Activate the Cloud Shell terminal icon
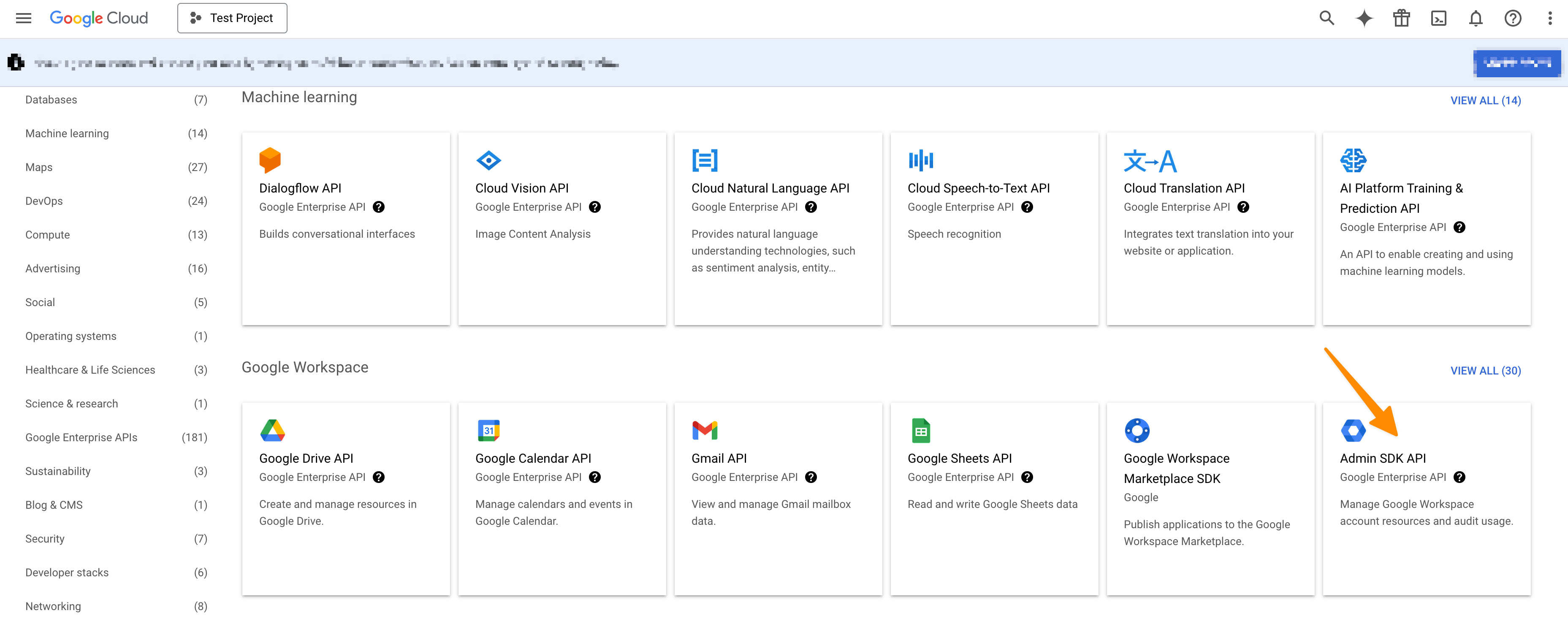1568x624 pixels. 1438,18
